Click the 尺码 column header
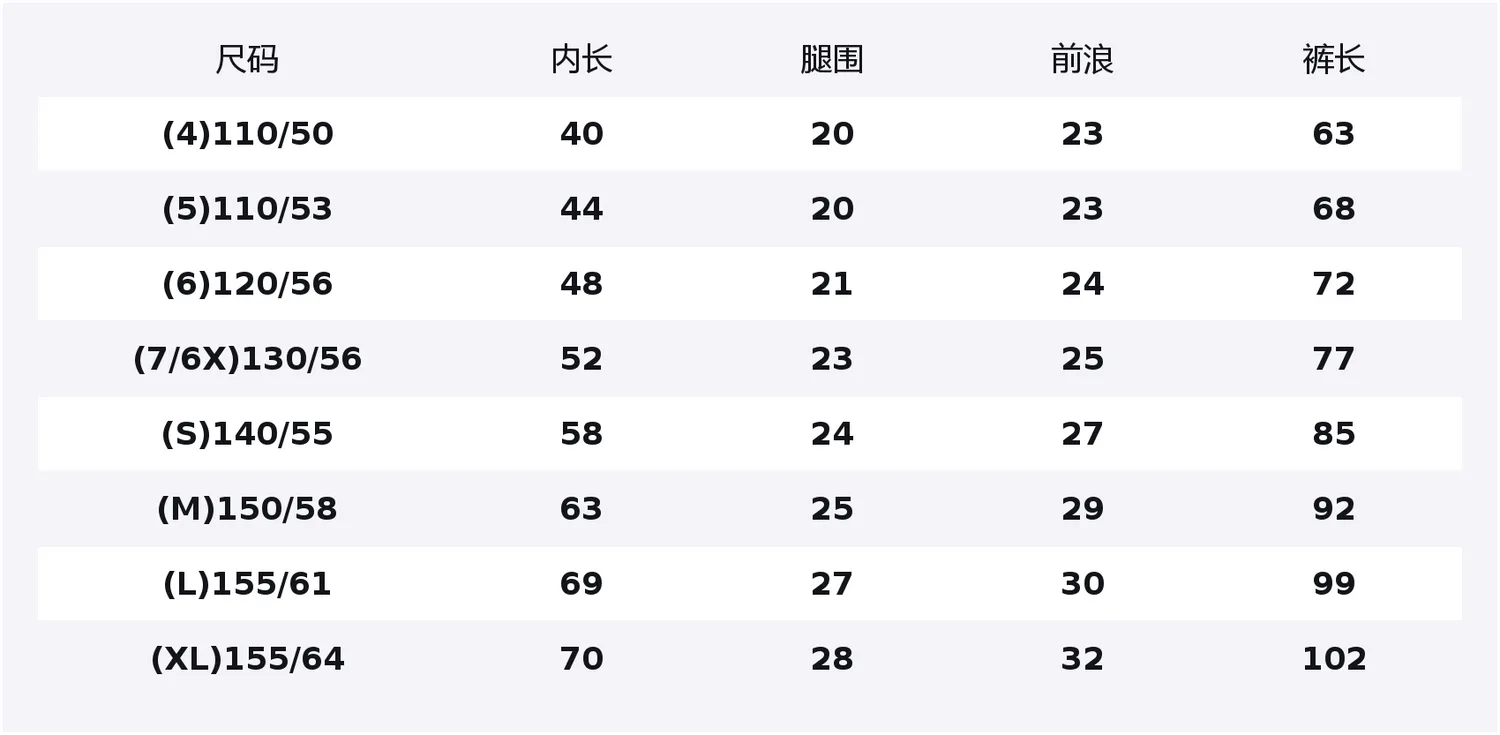This screenshot has width=1500, height=735. (x=247, y=60)
